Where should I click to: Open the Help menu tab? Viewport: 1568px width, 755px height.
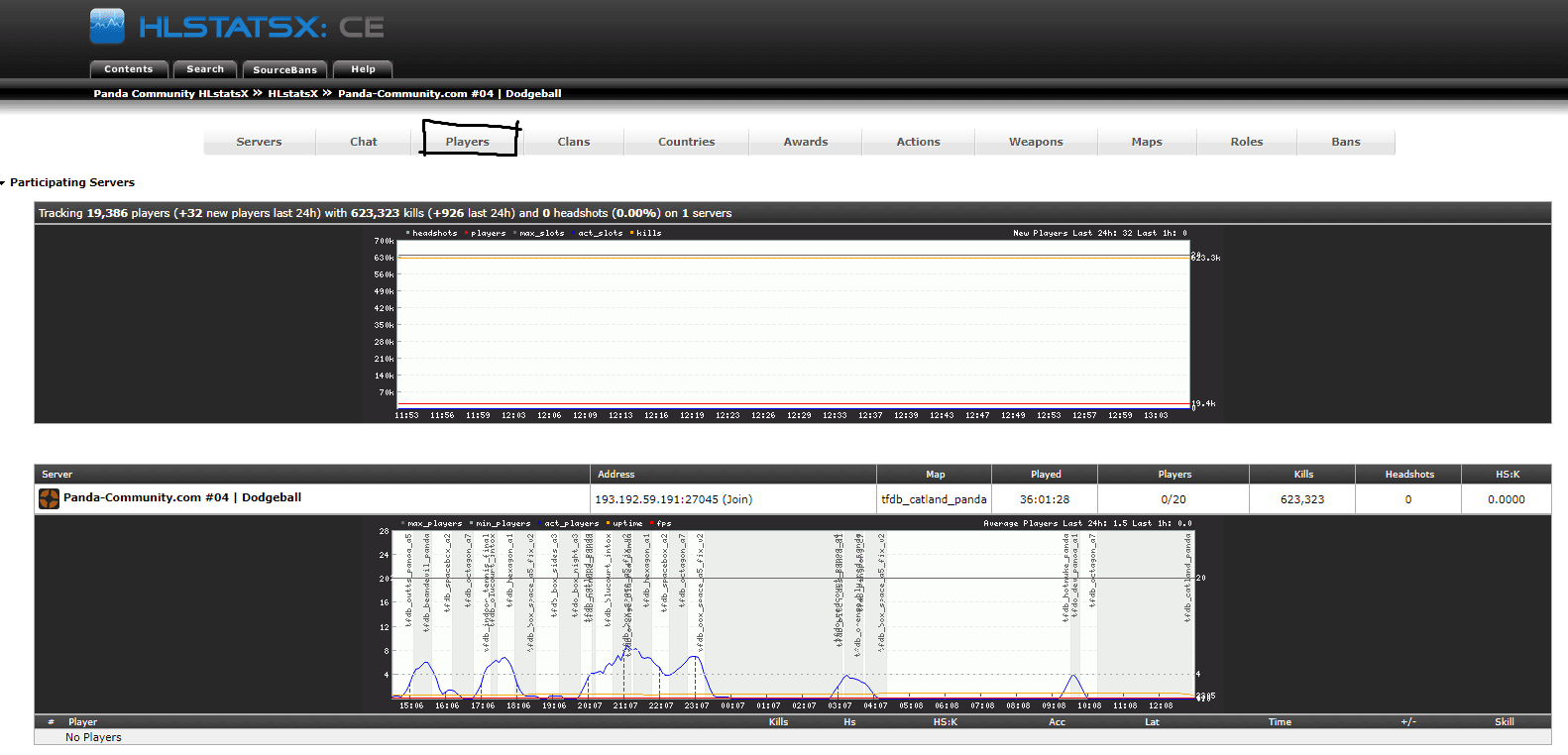tap(363, 69)
